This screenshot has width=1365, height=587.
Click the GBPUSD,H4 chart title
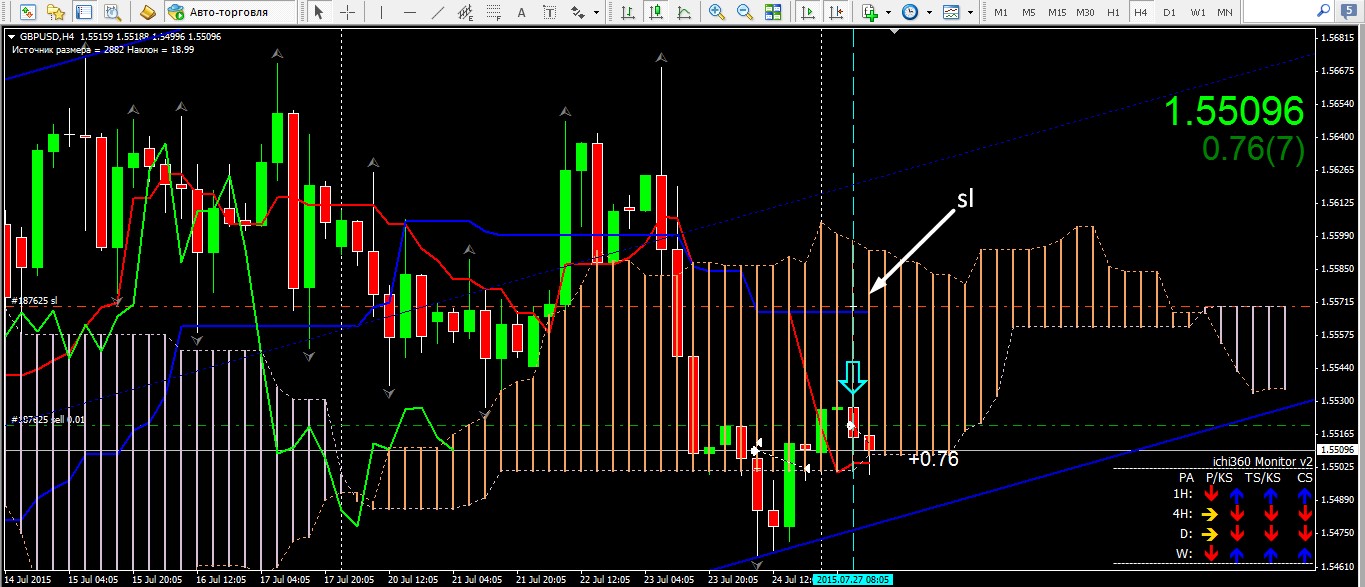pos(46,36)
